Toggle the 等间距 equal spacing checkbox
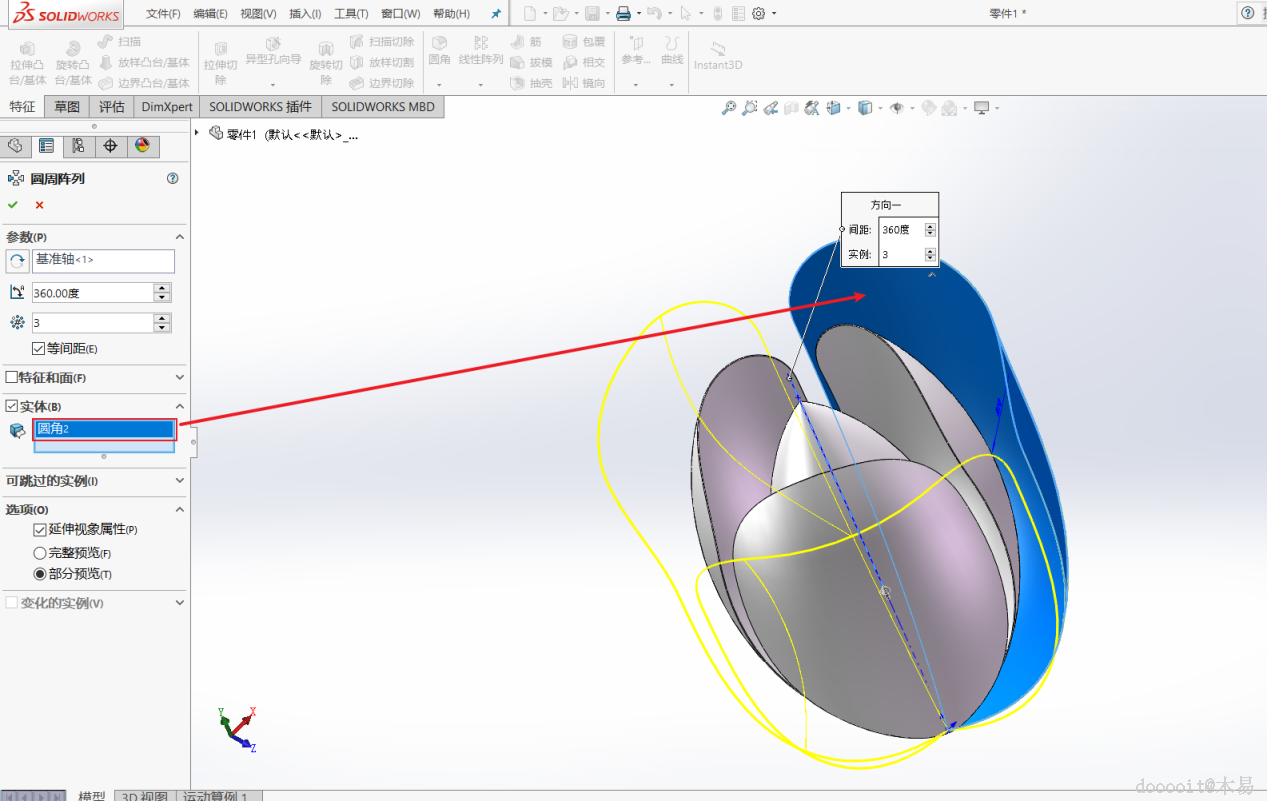This screenshot has height=801, width=1267. pyautogui.click(x=39, y=349)
